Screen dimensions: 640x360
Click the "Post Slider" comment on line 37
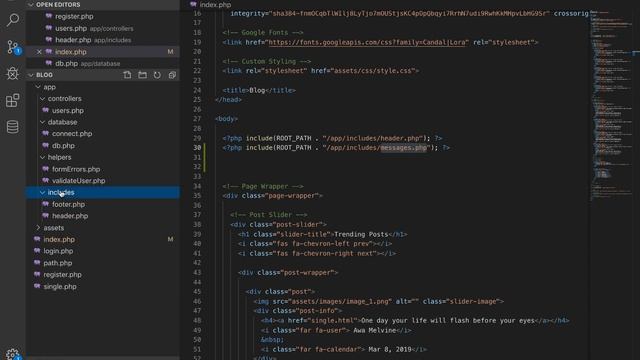(x=269, y=215)
